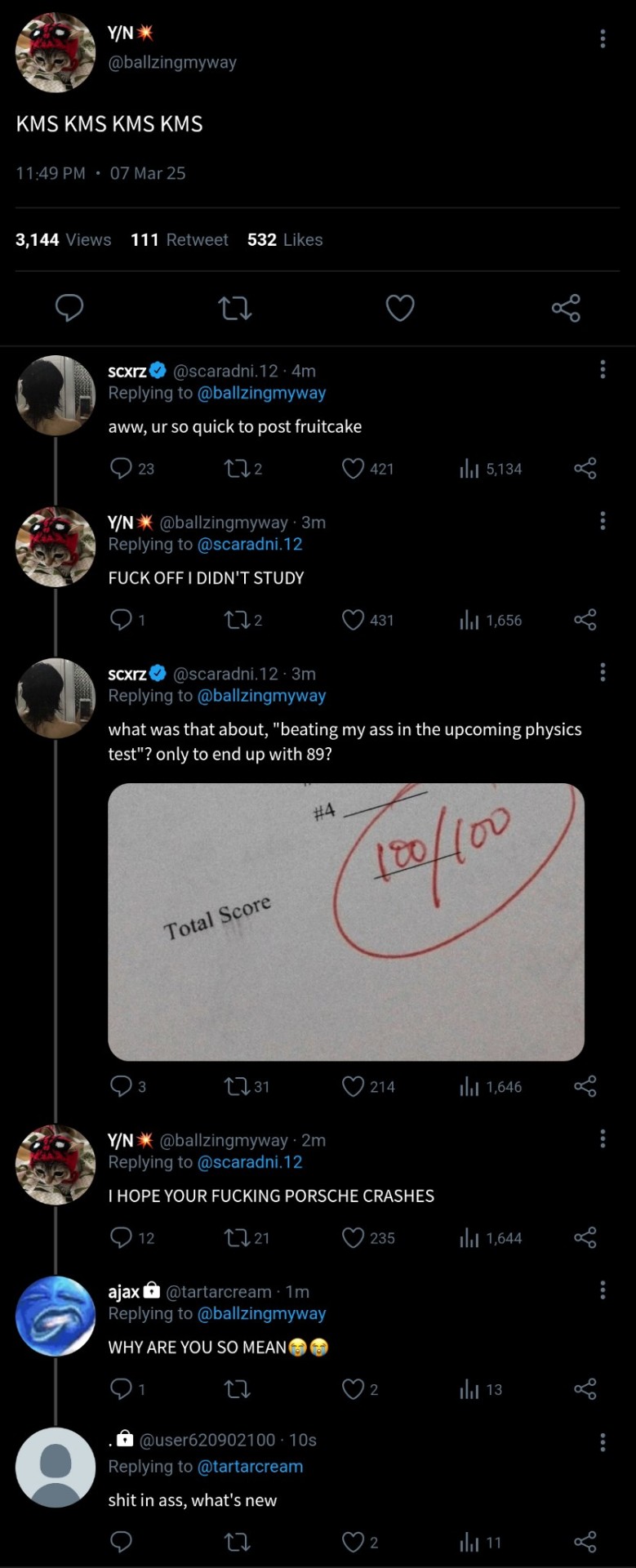Like the physics test reply with photo
Image resolution: width=636 pixels, height=1568 pixels.
point(353,1086)
